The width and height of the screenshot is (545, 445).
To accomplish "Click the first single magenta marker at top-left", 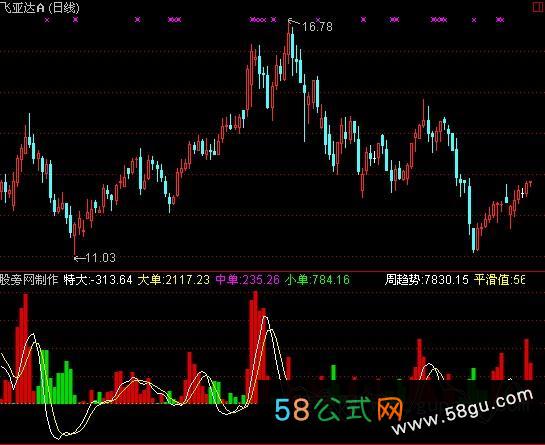I will (x=47, y=20).
